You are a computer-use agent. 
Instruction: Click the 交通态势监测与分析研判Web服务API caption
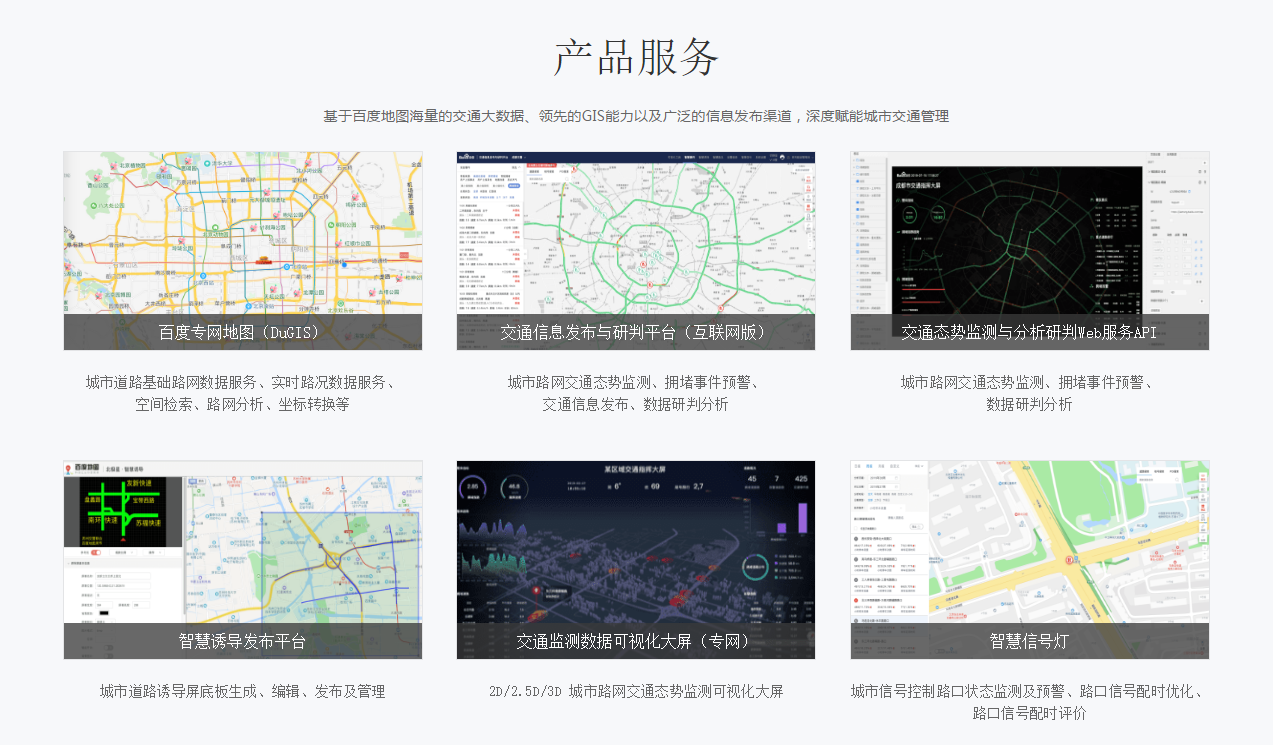[1030, 332]
